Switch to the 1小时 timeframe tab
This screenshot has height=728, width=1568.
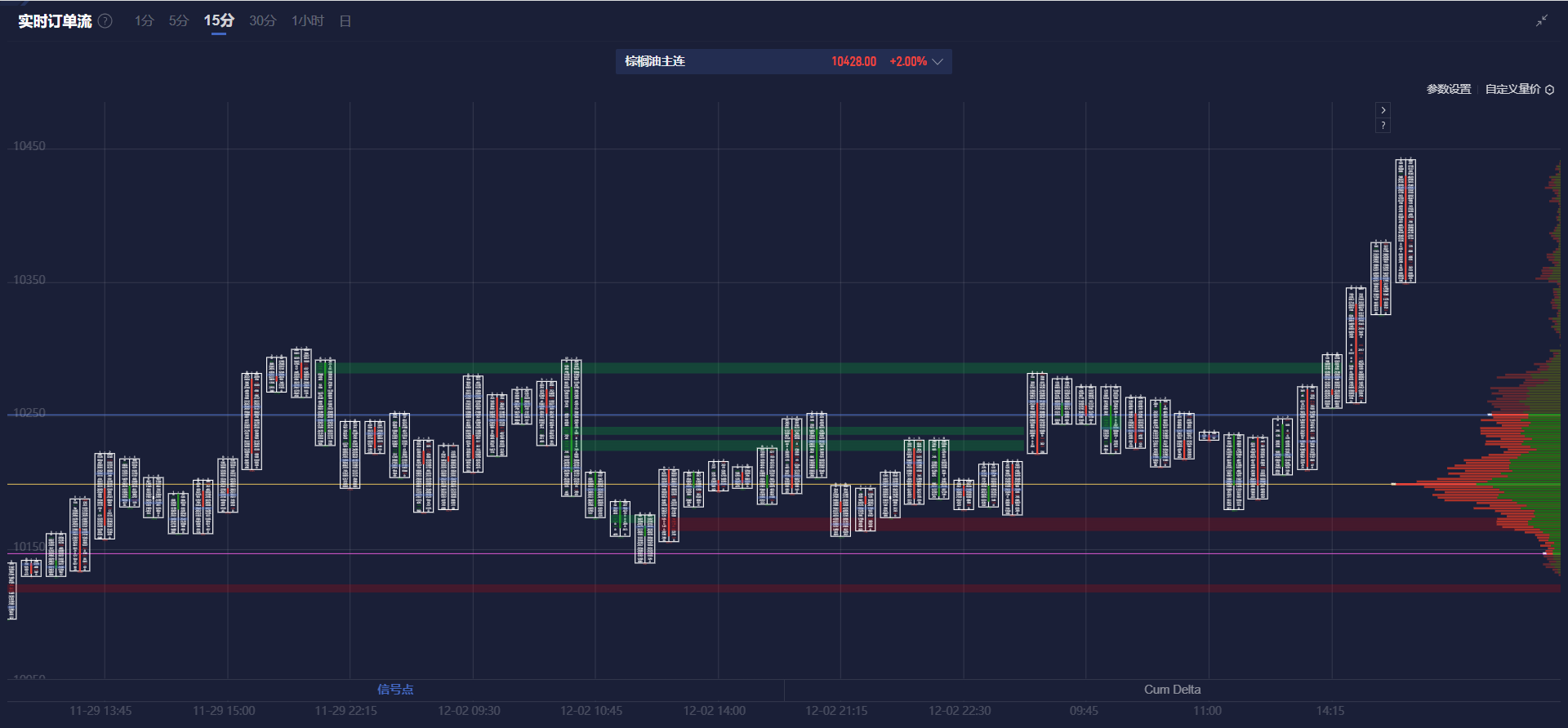pyautogui.click(x=308, y=21)
